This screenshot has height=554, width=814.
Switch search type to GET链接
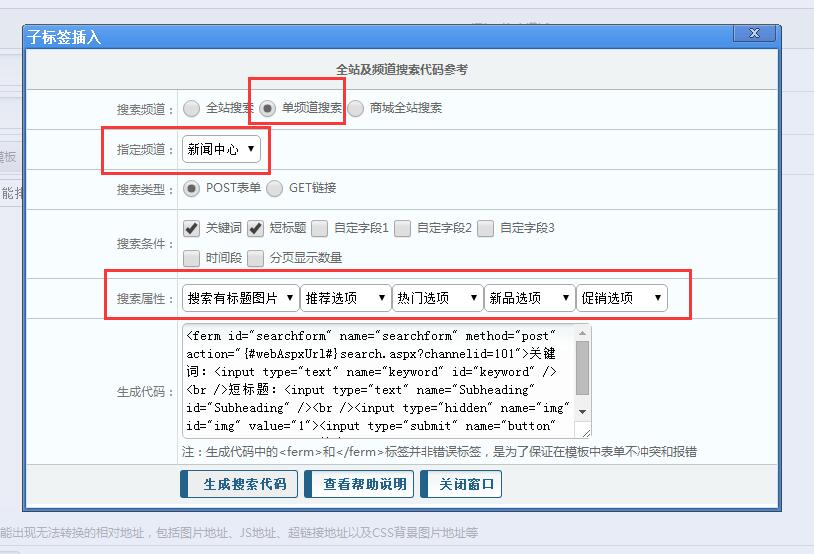coord(274,188)
